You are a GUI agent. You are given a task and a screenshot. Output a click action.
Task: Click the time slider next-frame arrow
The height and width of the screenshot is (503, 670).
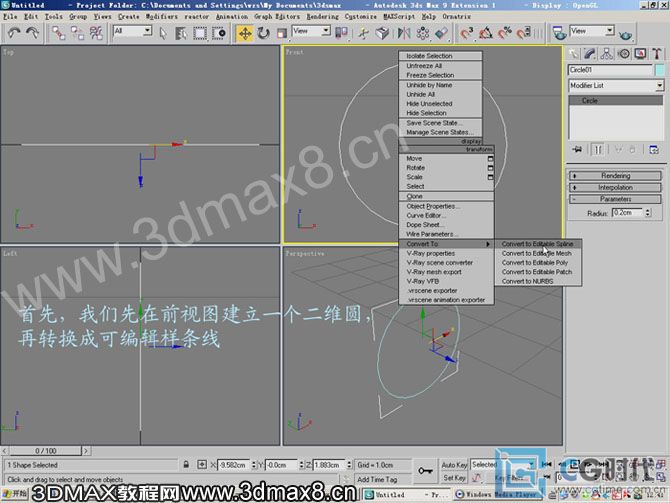point(86,450)
